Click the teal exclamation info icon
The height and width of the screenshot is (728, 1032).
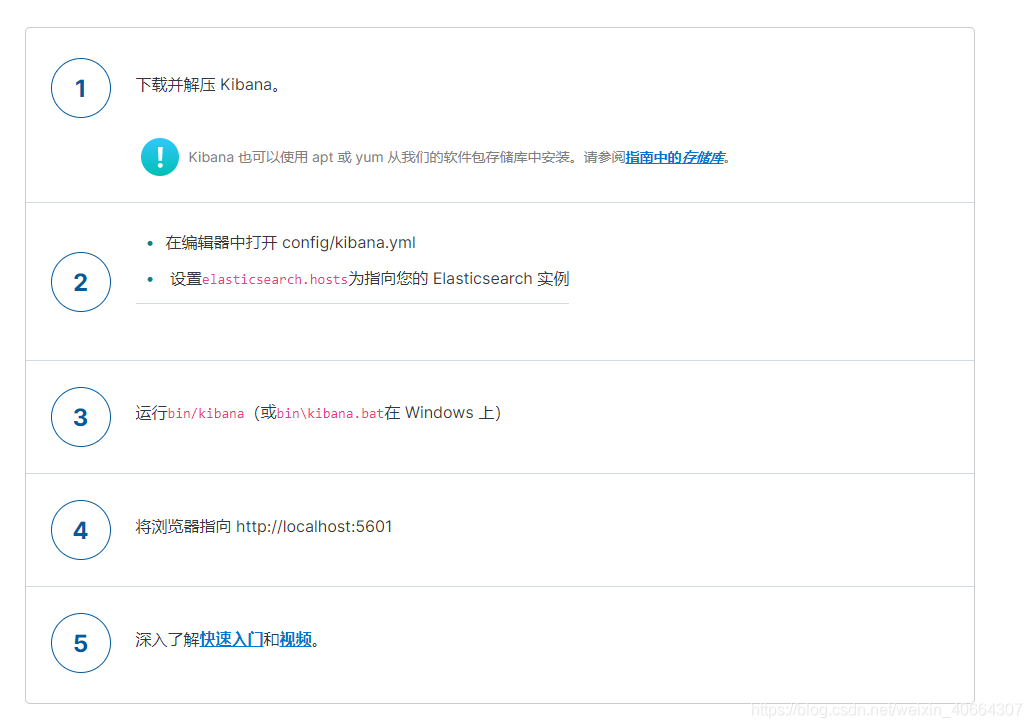click(x=160, y=157)
